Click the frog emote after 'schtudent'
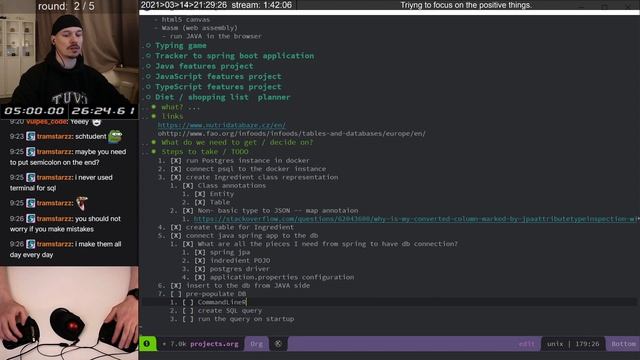Image resolution: width=640 pixels, height=360 pixels. tap(115, 136)
